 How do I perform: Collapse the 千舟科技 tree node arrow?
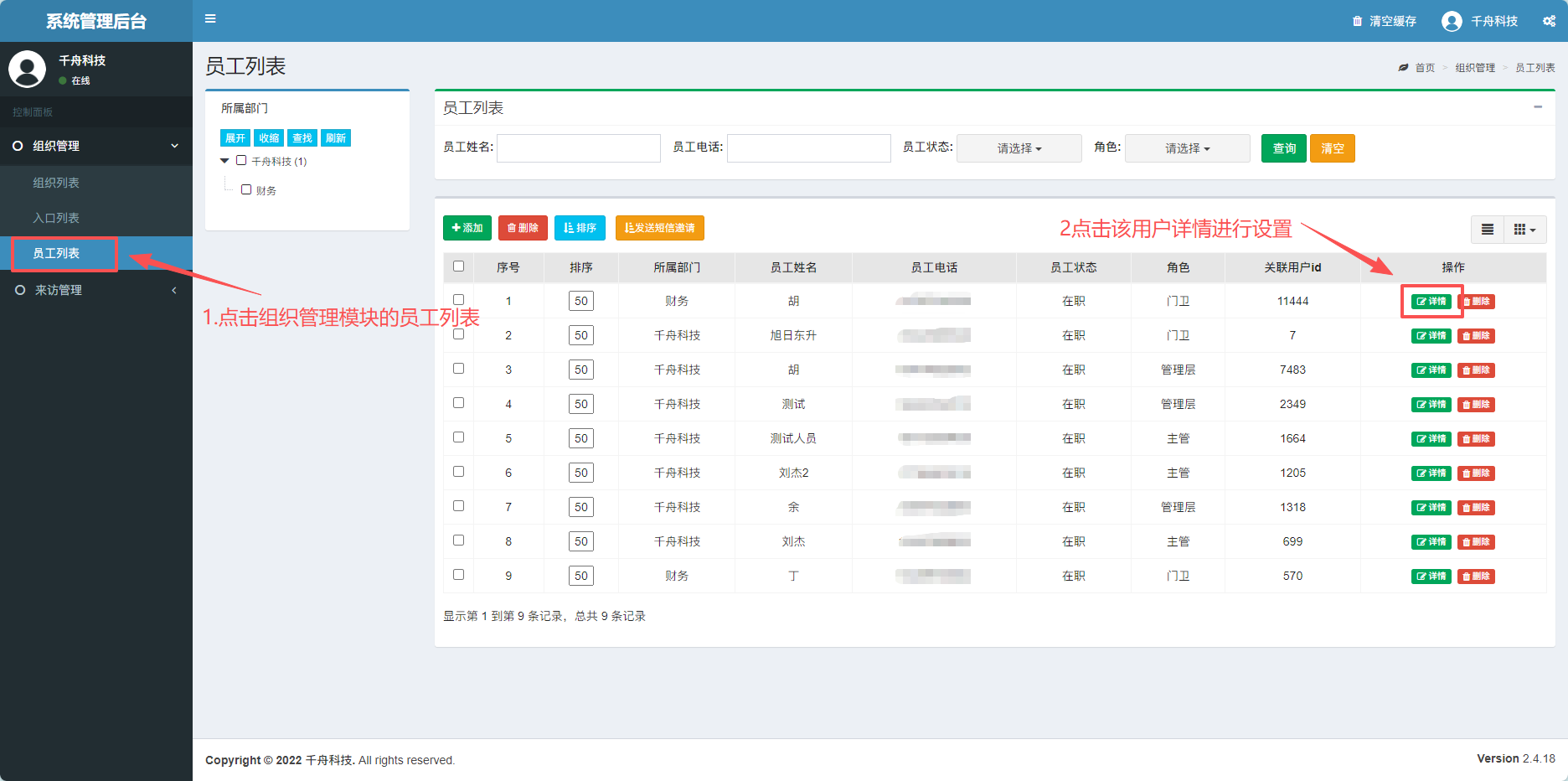pos(224,161)
